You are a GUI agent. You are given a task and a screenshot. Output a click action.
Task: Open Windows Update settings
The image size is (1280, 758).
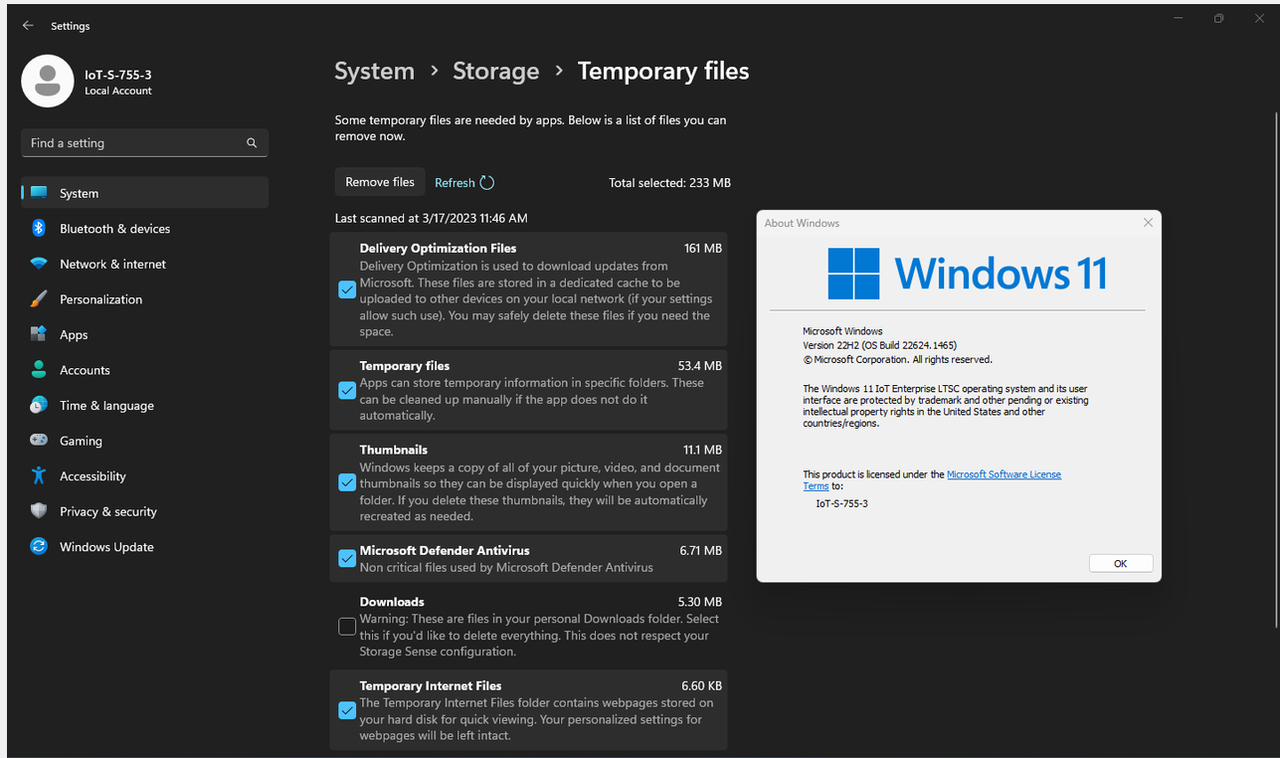[145, 547]
